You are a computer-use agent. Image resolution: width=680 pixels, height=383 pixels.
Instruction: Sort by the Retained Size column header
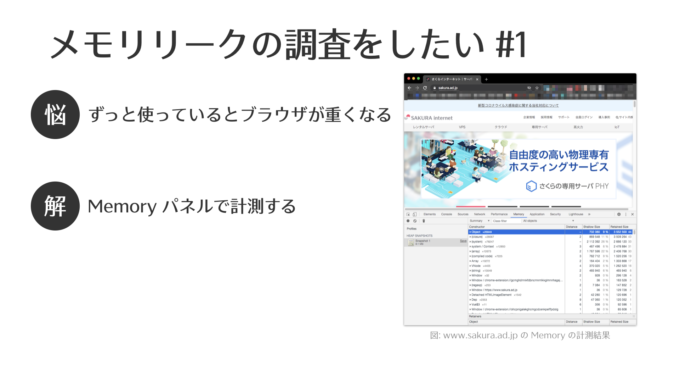pos(621,227)
